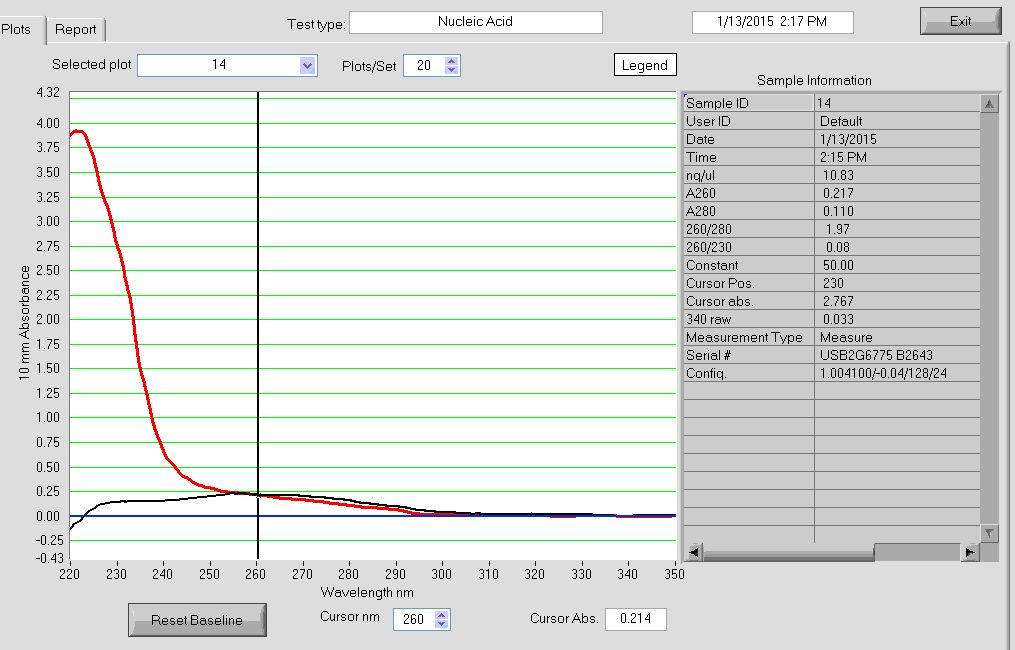The width and height of the screenshot is (1015, 650).
Task: Decrement Cursor nm using the down arrow
Action: [442, 625]
